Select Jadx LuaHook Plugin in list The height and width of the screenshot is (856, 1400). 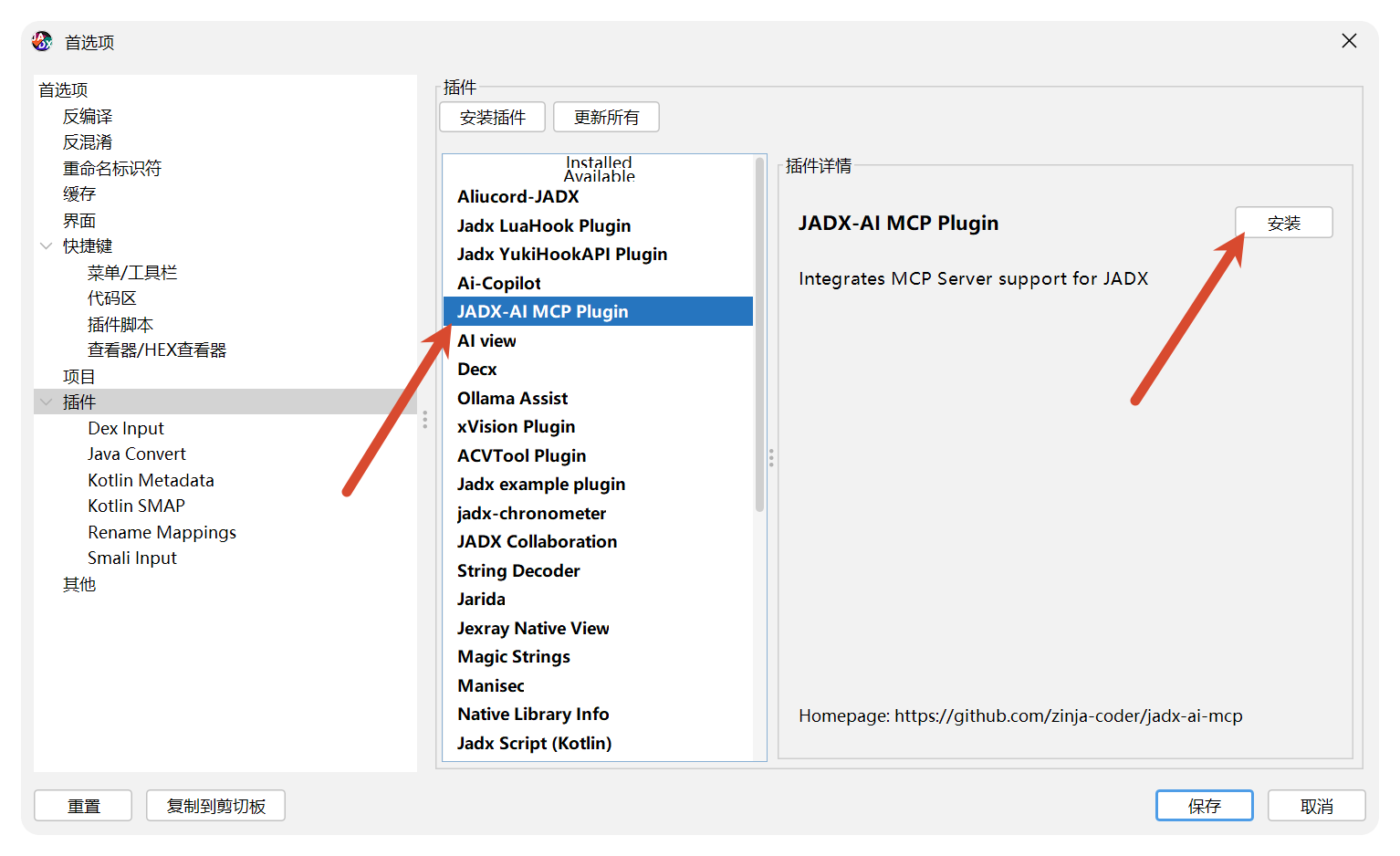(x=598, y=226)
